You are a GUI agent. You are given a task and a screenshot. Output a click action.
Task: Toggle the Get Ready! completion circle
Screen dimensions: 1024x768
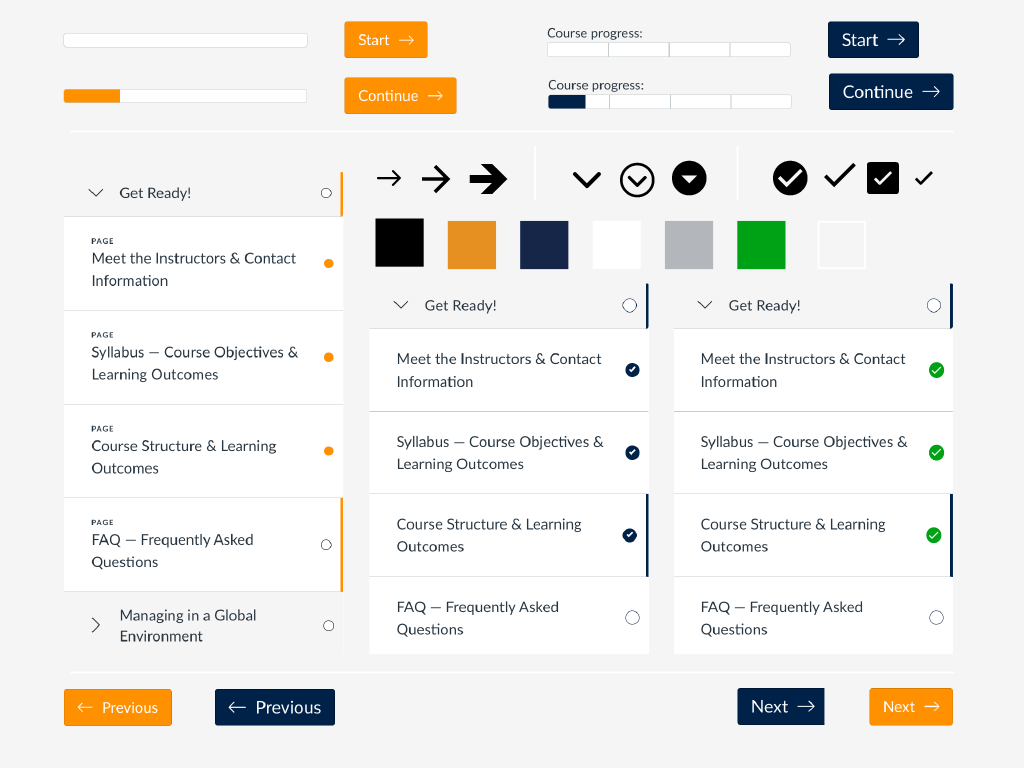click(326, 193)
